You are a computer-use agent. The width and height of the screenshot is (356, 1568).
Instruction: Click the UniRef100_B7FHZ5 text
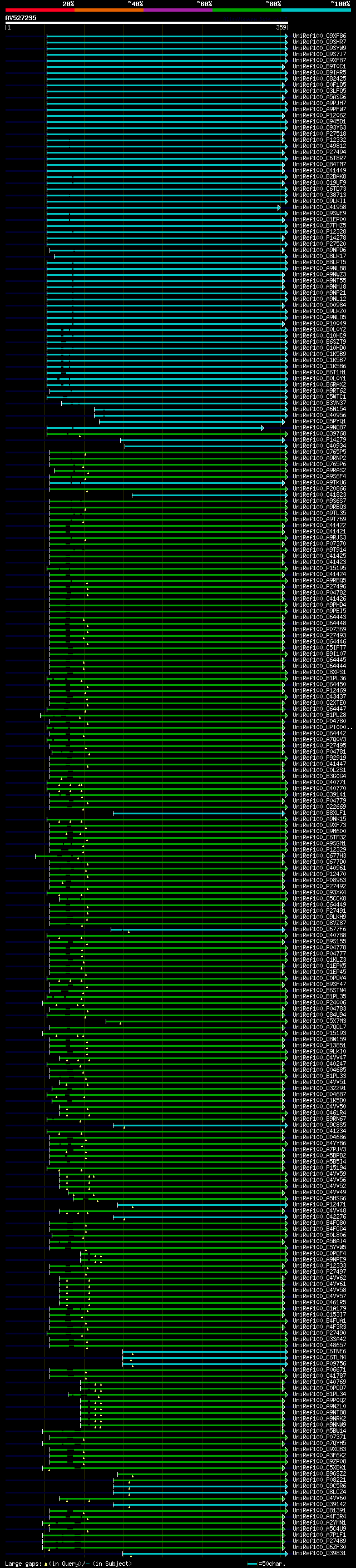319,226
